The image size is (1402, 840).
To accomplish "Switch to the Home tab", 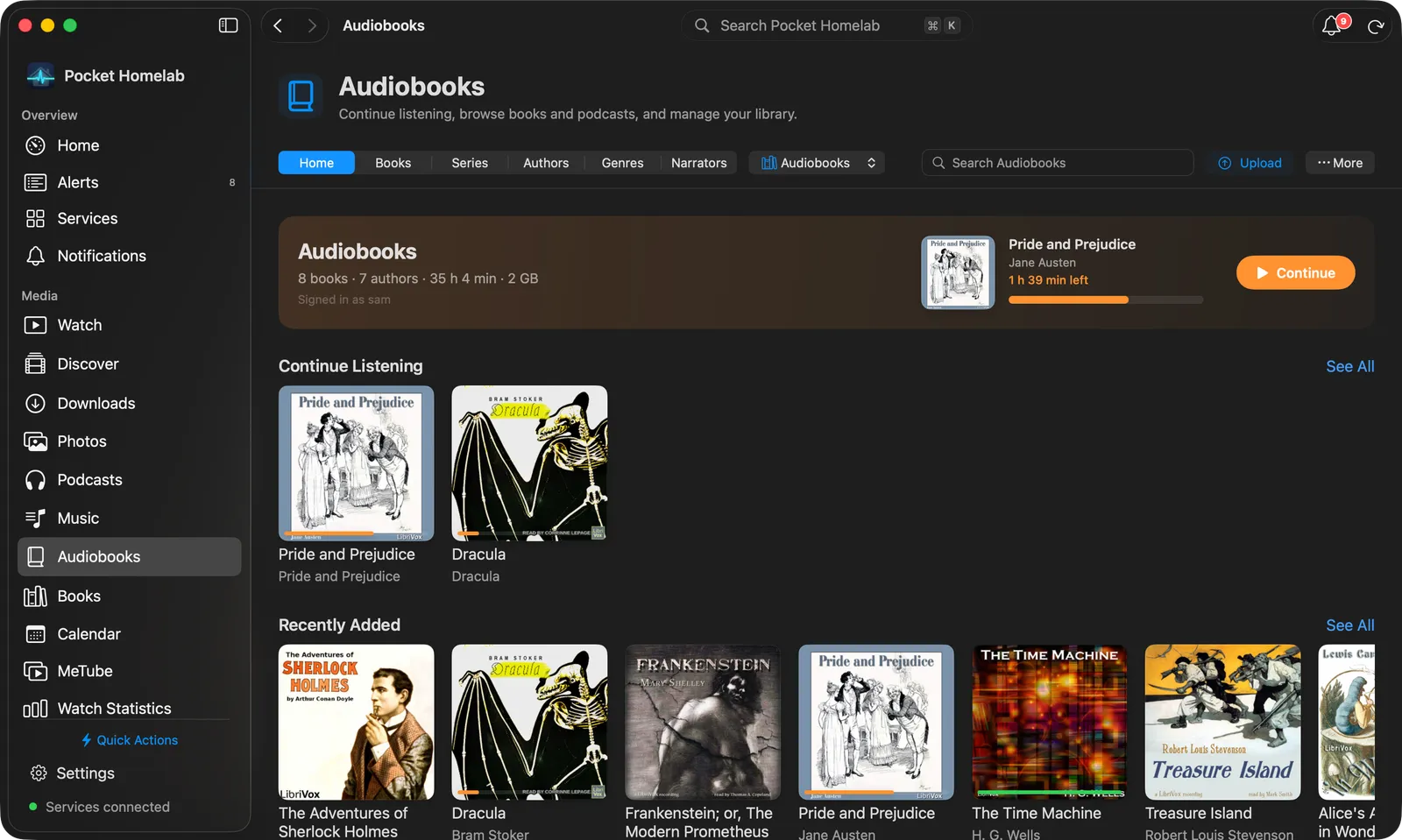I will coord(316,163).
